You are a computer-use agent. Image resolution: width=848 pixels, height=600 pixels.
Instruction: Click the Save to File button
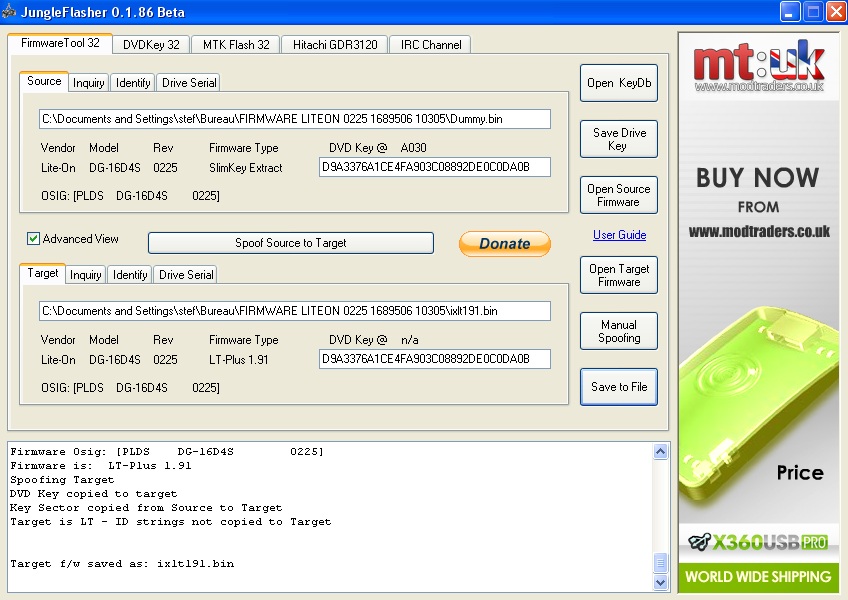point(619,387)
